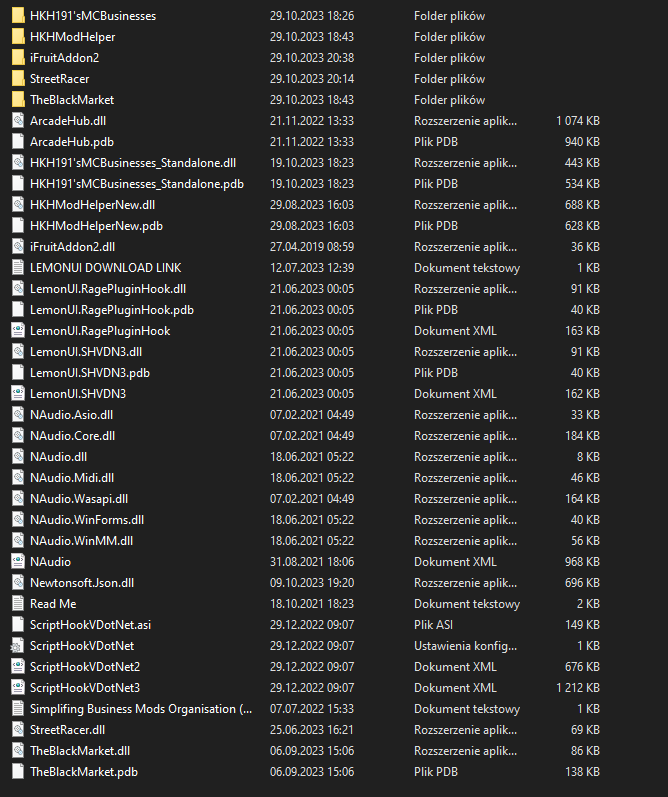The width and height of the screenshot is (668, 797).
Task: Click the HKHModHelper folder icon
Action: (x=18, y=37)
